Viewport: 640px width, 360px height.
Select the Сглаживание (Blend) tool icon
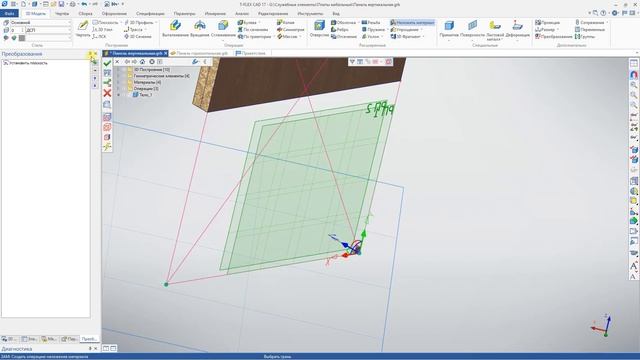tap(223, 25)
